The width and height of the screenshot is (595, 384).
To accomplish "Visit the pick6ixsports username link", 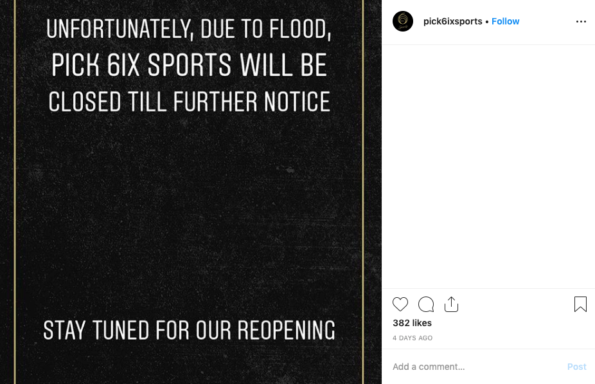I will (x=452, y=21).
